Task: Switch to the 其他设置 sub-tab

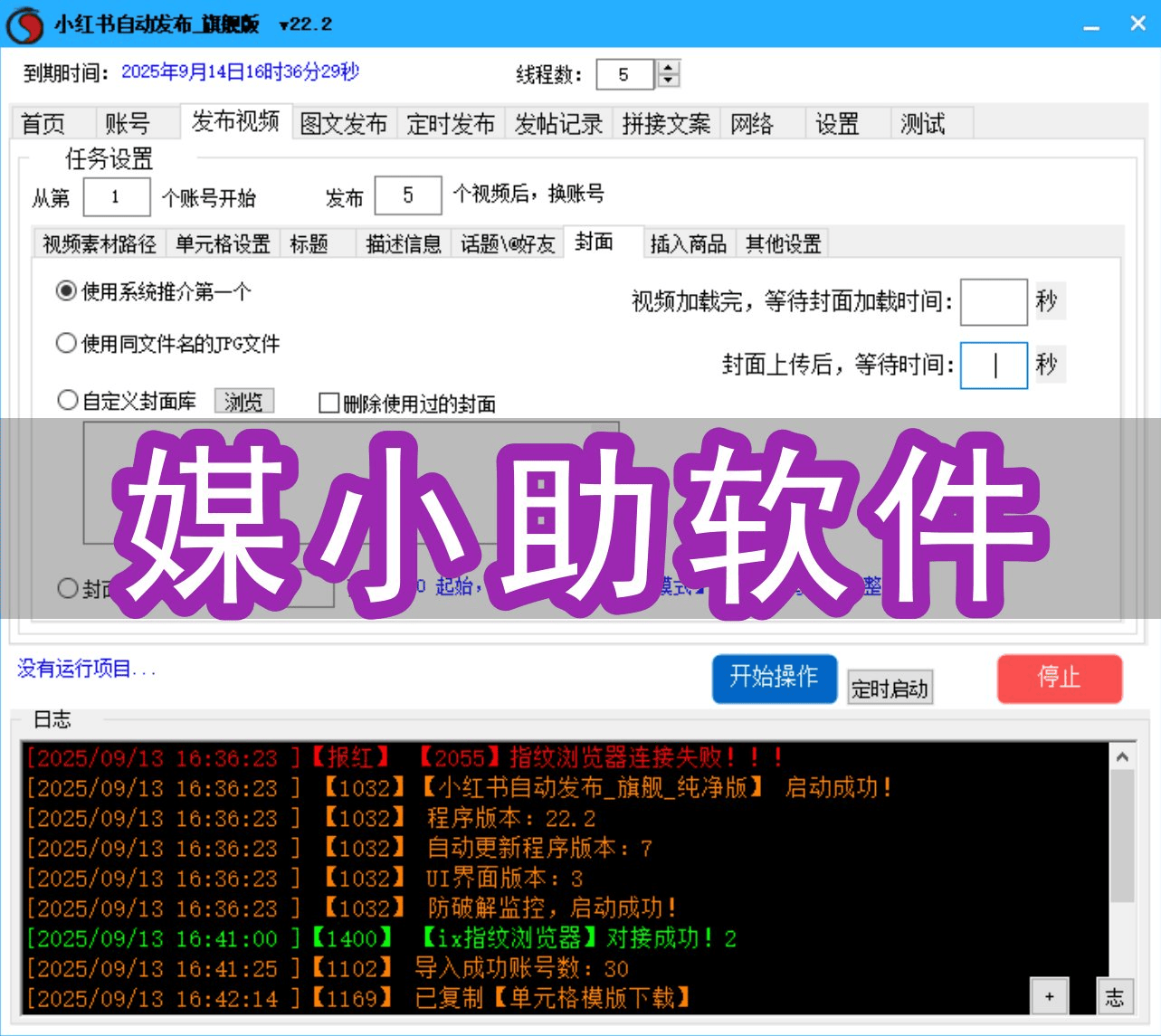Action: coord(784,243)
